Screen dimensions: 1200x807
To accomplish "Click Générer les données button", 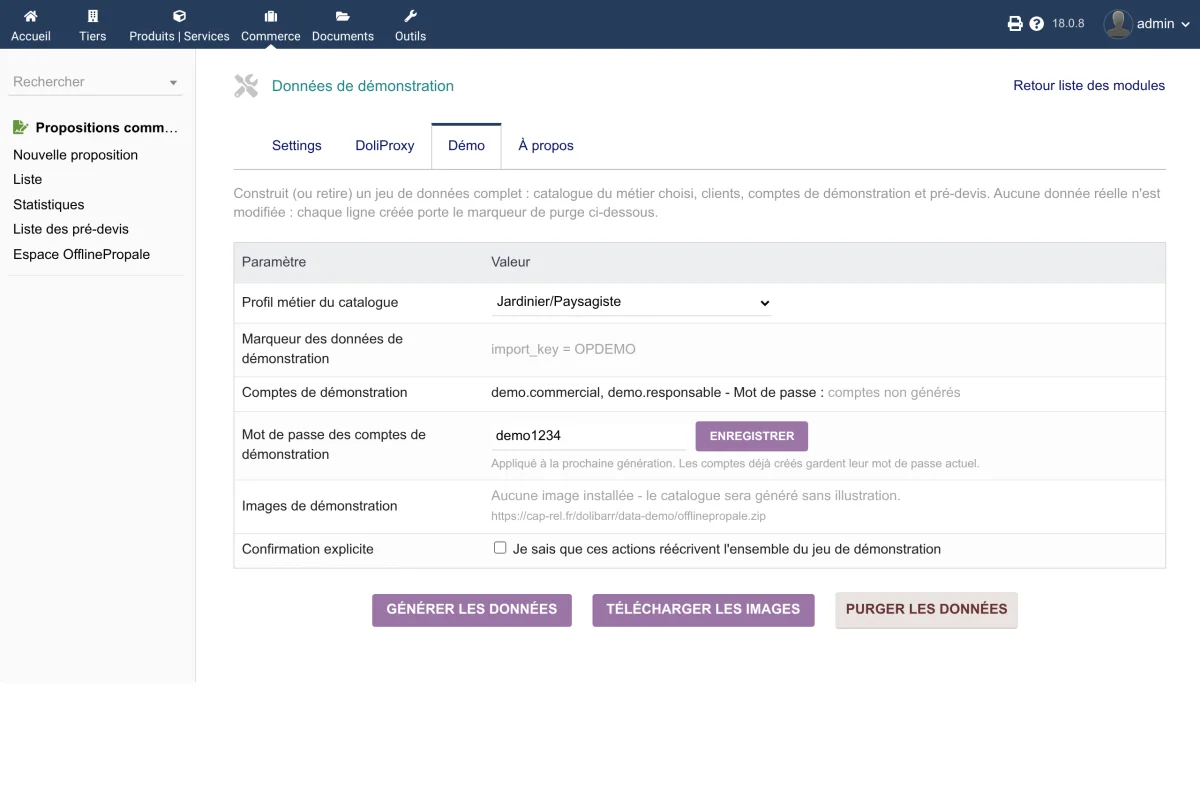I will pyautogui.click(x=472, y=609).
